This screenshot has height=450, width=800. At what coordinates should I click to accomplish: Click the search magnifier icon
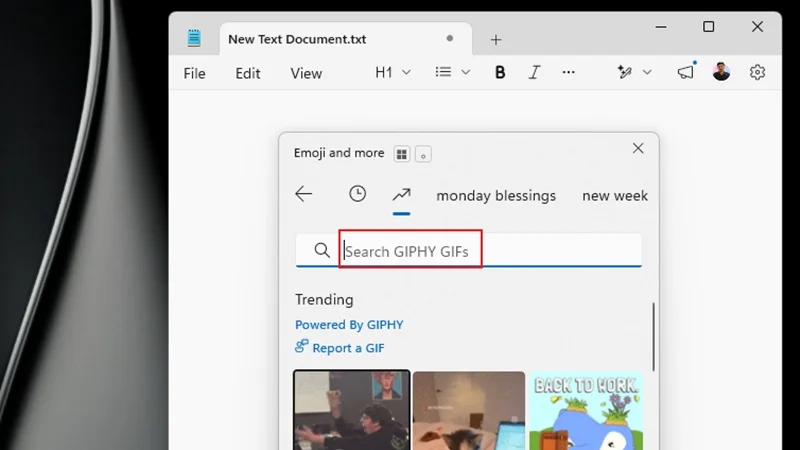point(322,250)
